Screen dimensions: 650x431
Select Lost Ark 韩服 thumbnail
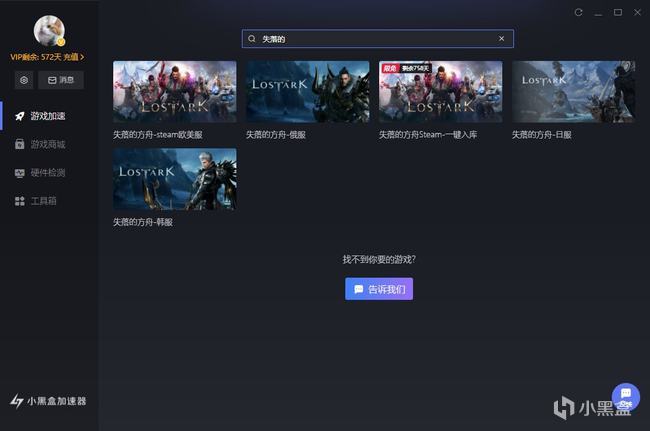[175, 179]
